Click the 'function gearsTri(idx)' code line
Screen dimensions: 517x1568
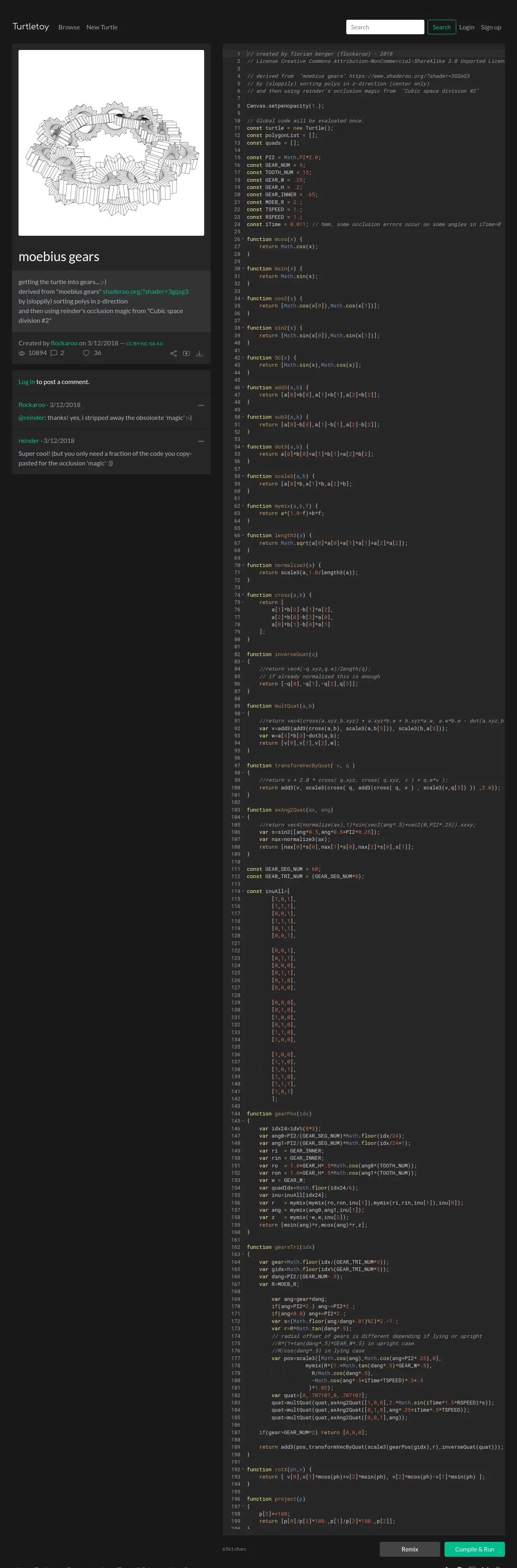point(281,1247)
